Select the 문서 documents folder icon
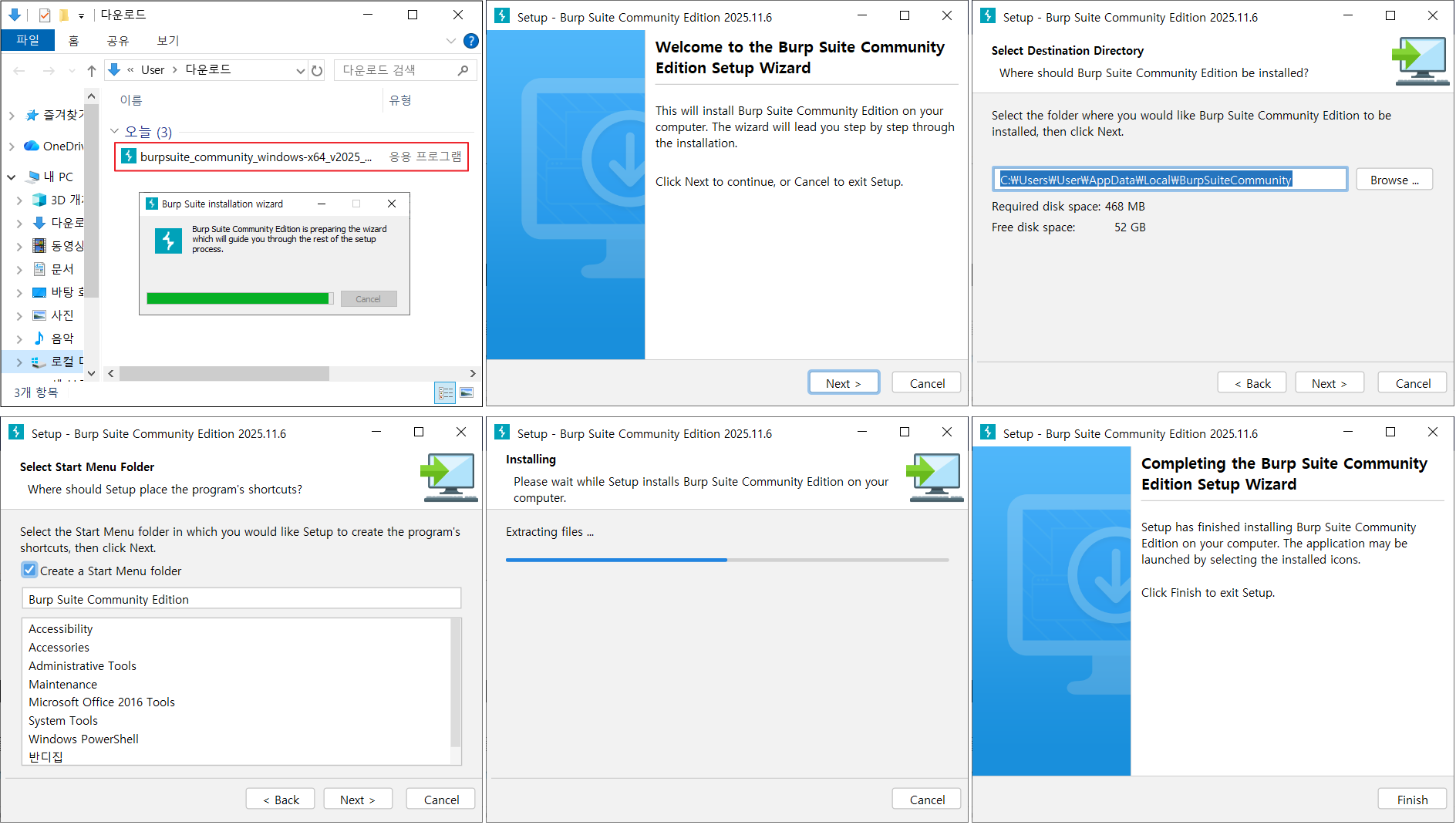Screen dimensions: 1456x825 point(39,269)
